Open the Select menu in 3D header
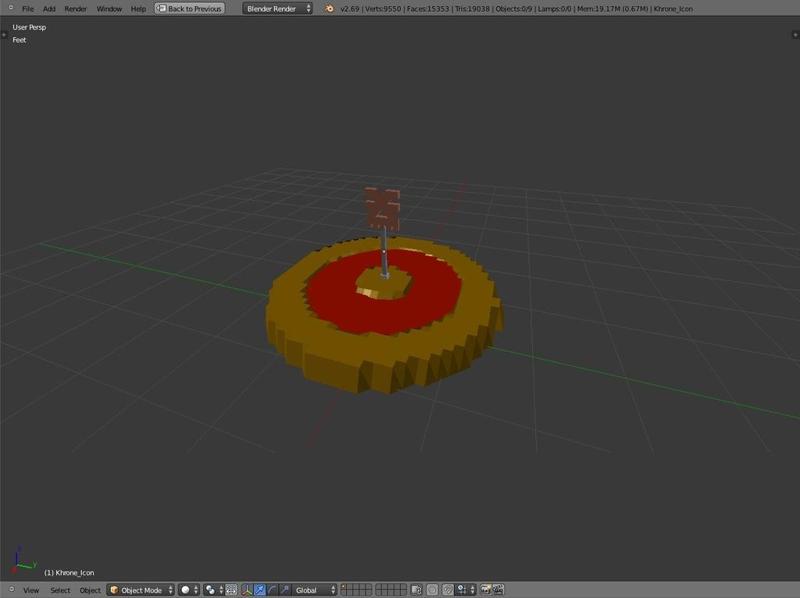Image resolution: width=800 pixels, height=598 pixels. (60, 590)
